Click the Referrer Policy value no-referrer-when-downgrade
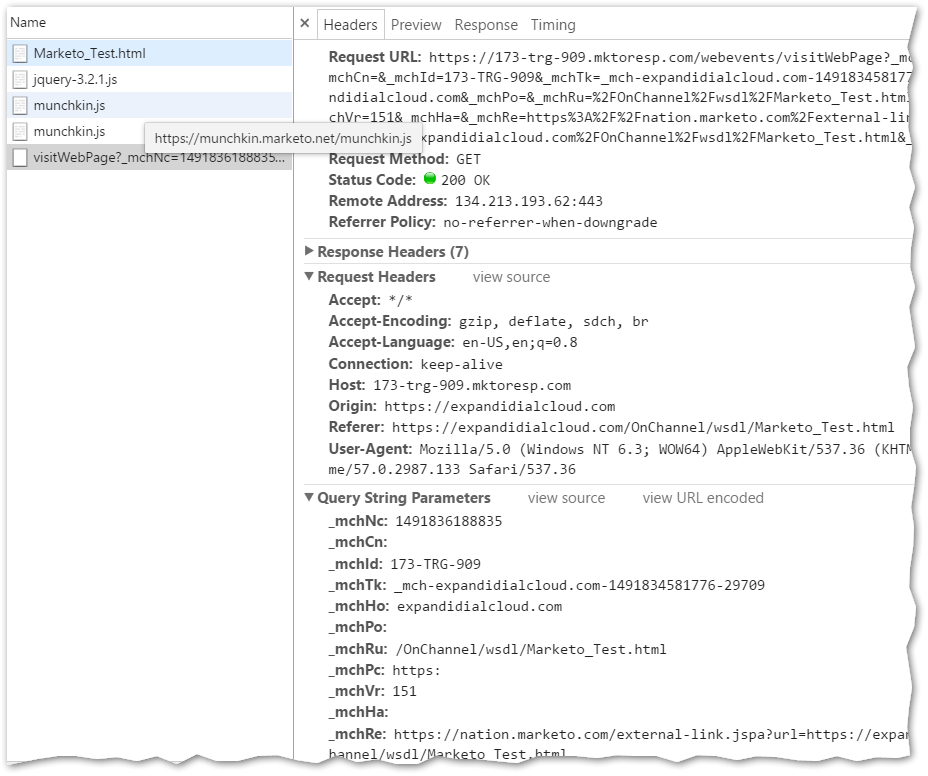928x776 pixels. click(x=550, y=223)
